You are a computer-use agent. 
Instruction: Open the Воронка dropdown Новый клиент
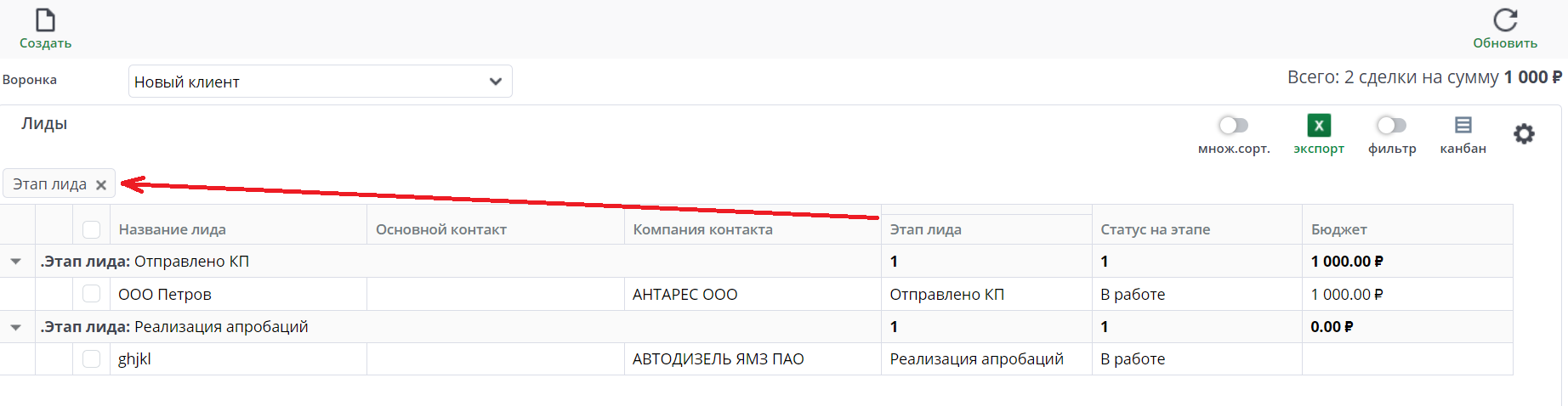[x=320, y=82]
